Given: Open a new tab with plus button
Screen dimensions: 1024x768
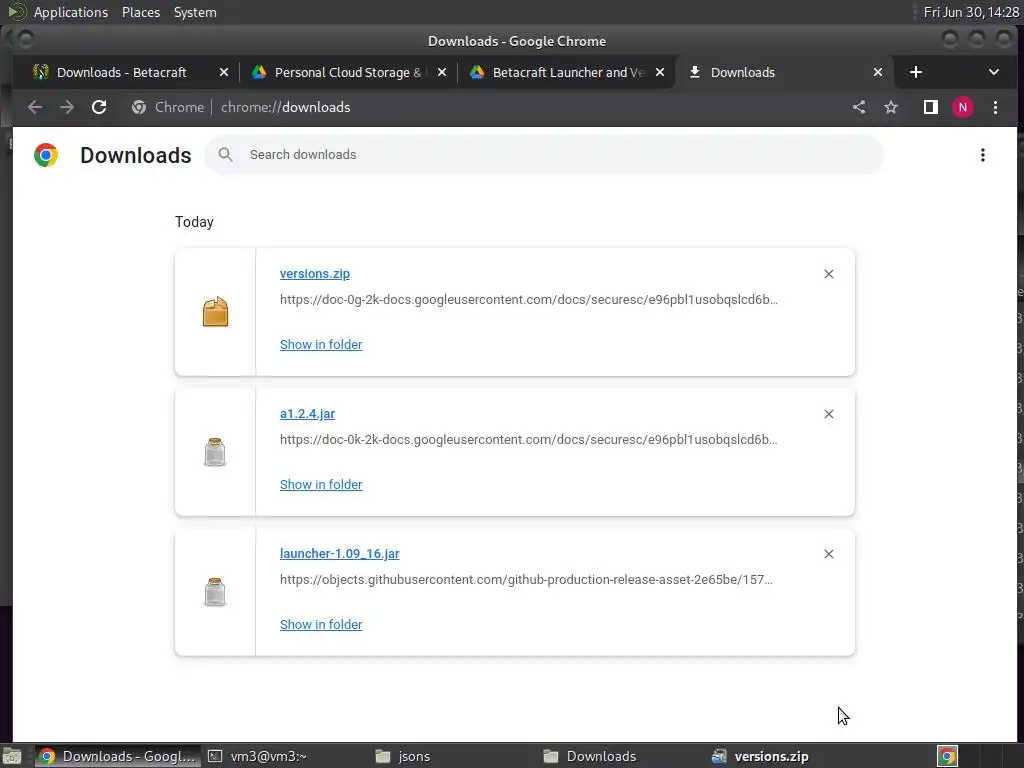Looking at the screenshot, I should click(x=916, y=72).
